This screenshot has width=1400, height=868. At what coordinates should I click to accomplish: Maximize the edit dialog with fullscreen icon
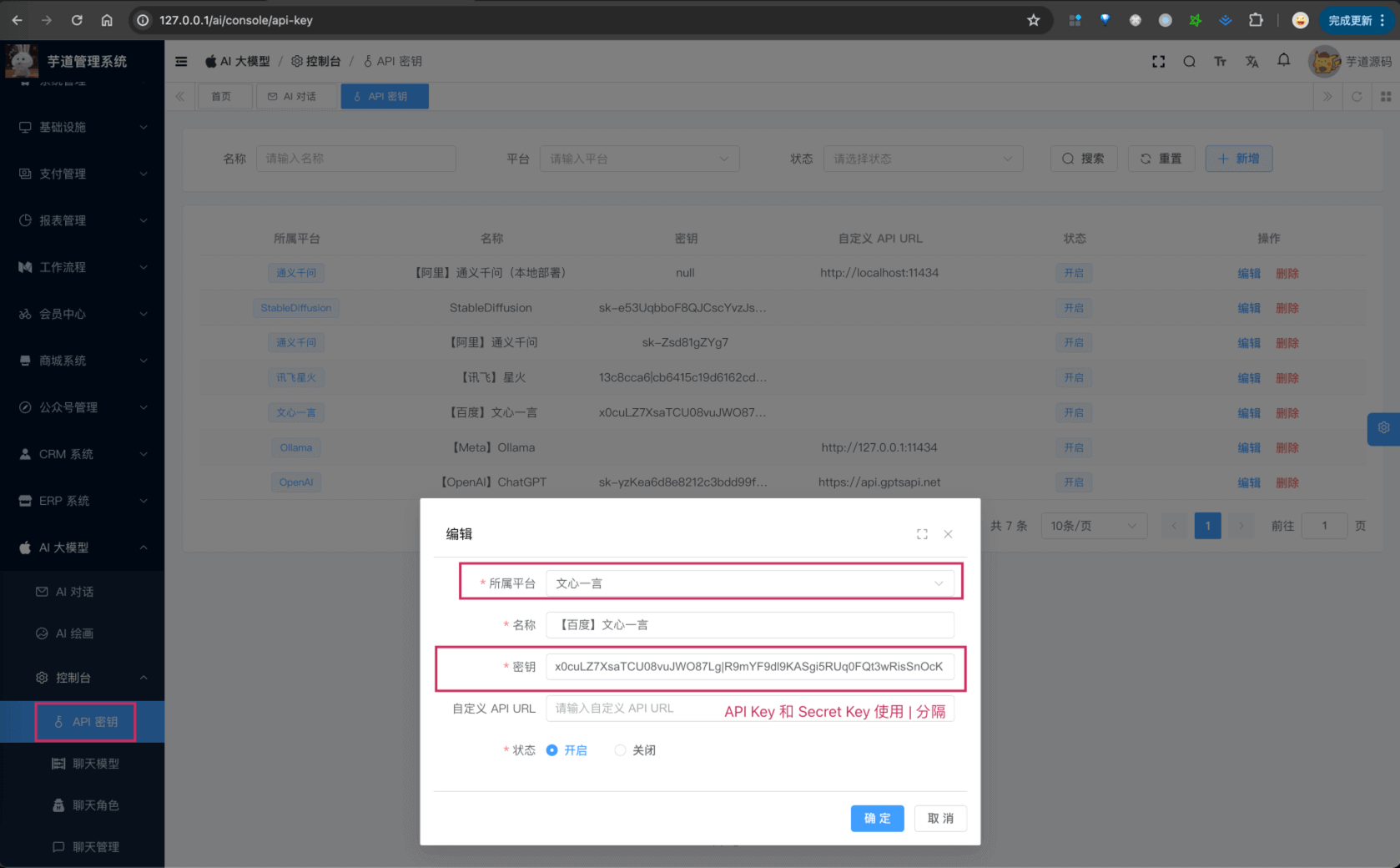(x=922, y=534)
